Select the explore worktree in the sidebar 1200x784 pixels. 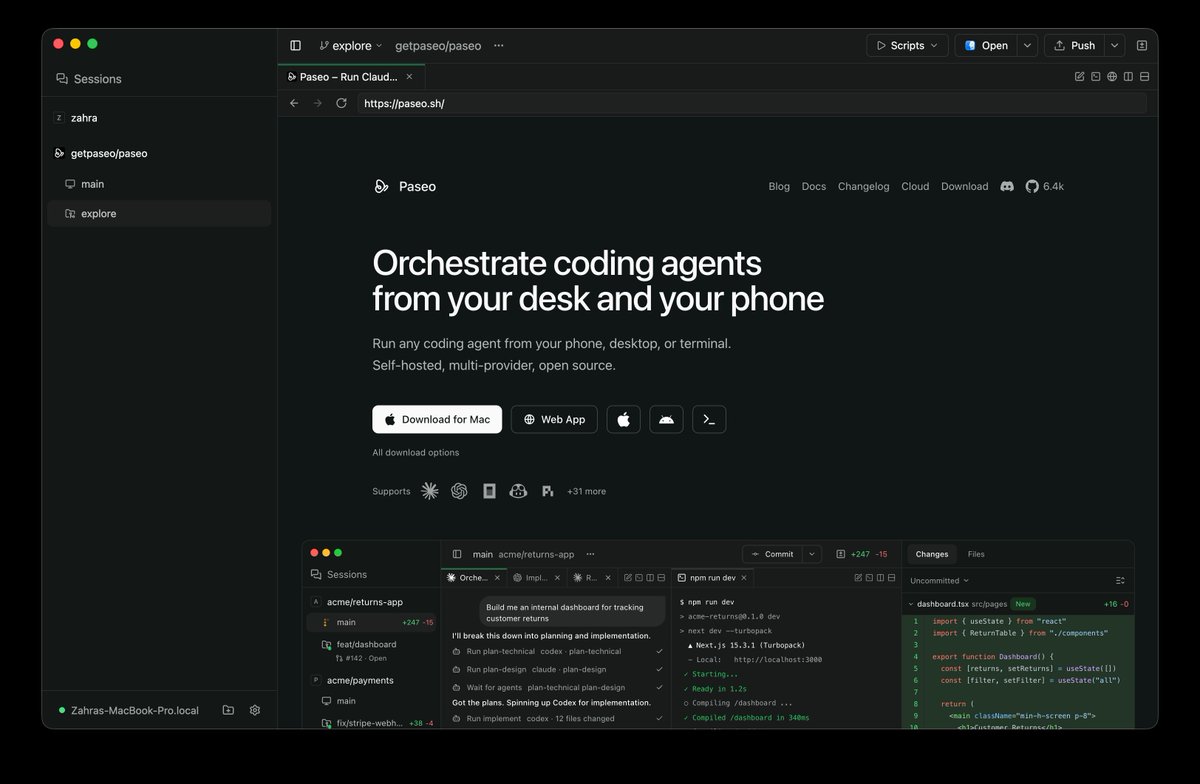pos(159,213)
